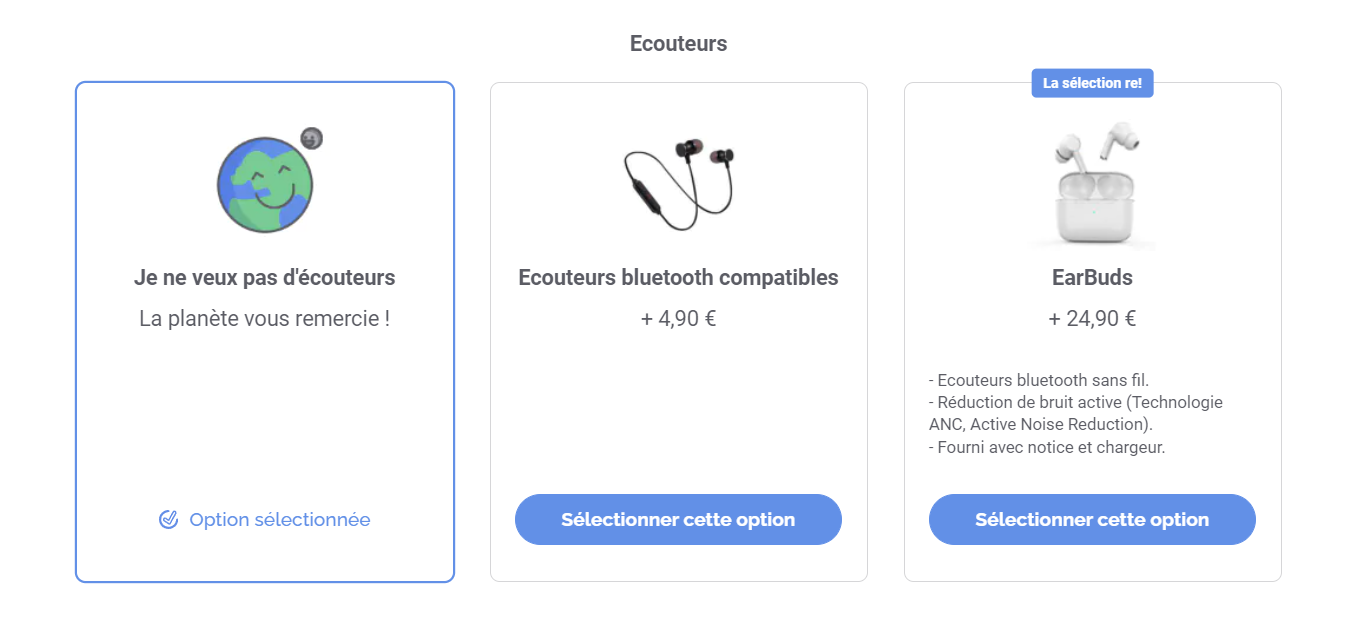
Task: Click the 'Réduction de bruit active' description line
Action: 1076,402
